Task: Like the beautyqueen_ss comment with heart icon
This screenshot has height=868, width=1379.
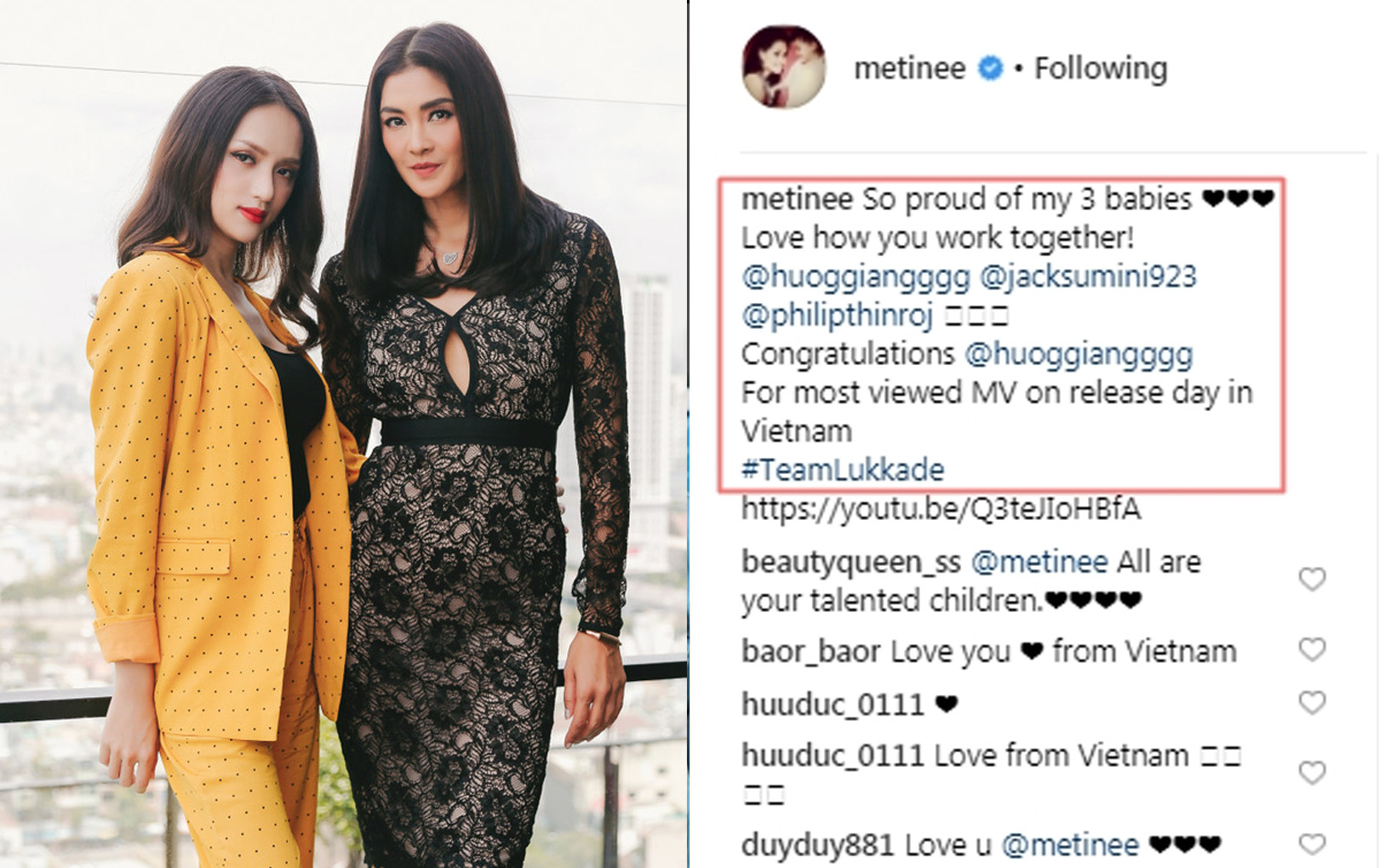Action: [x=1312, y=580]
